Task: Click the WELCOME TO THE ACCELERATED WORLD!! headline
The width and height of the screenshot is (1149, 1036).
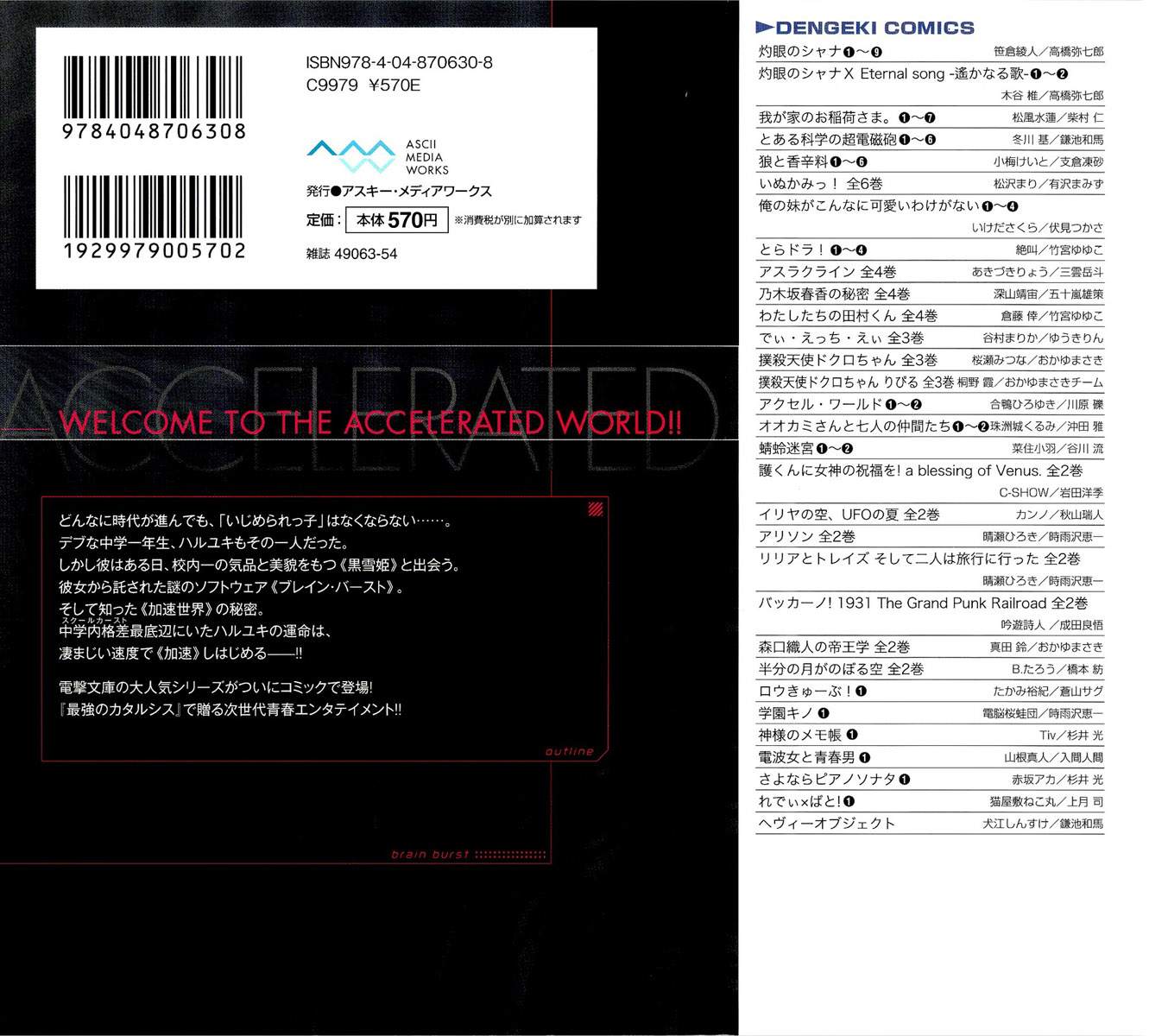Action: (370, 422)
